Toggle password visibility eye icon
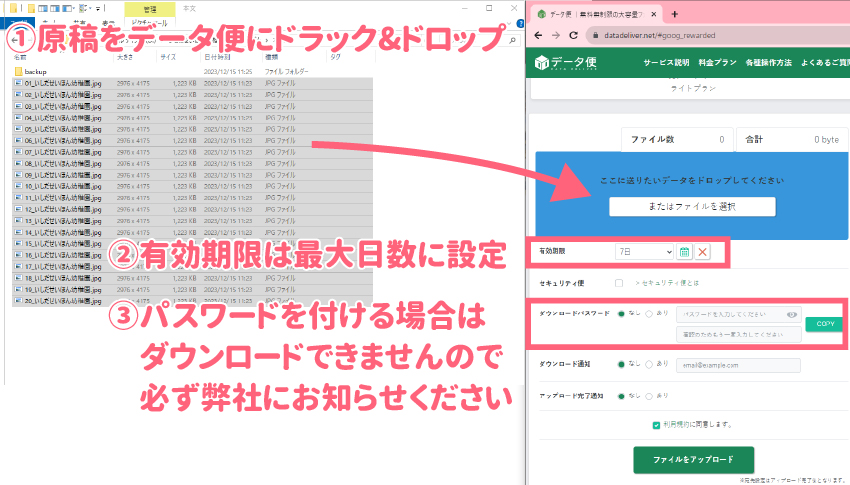Viewport: 850px width, 485px height. click(791, 314)
